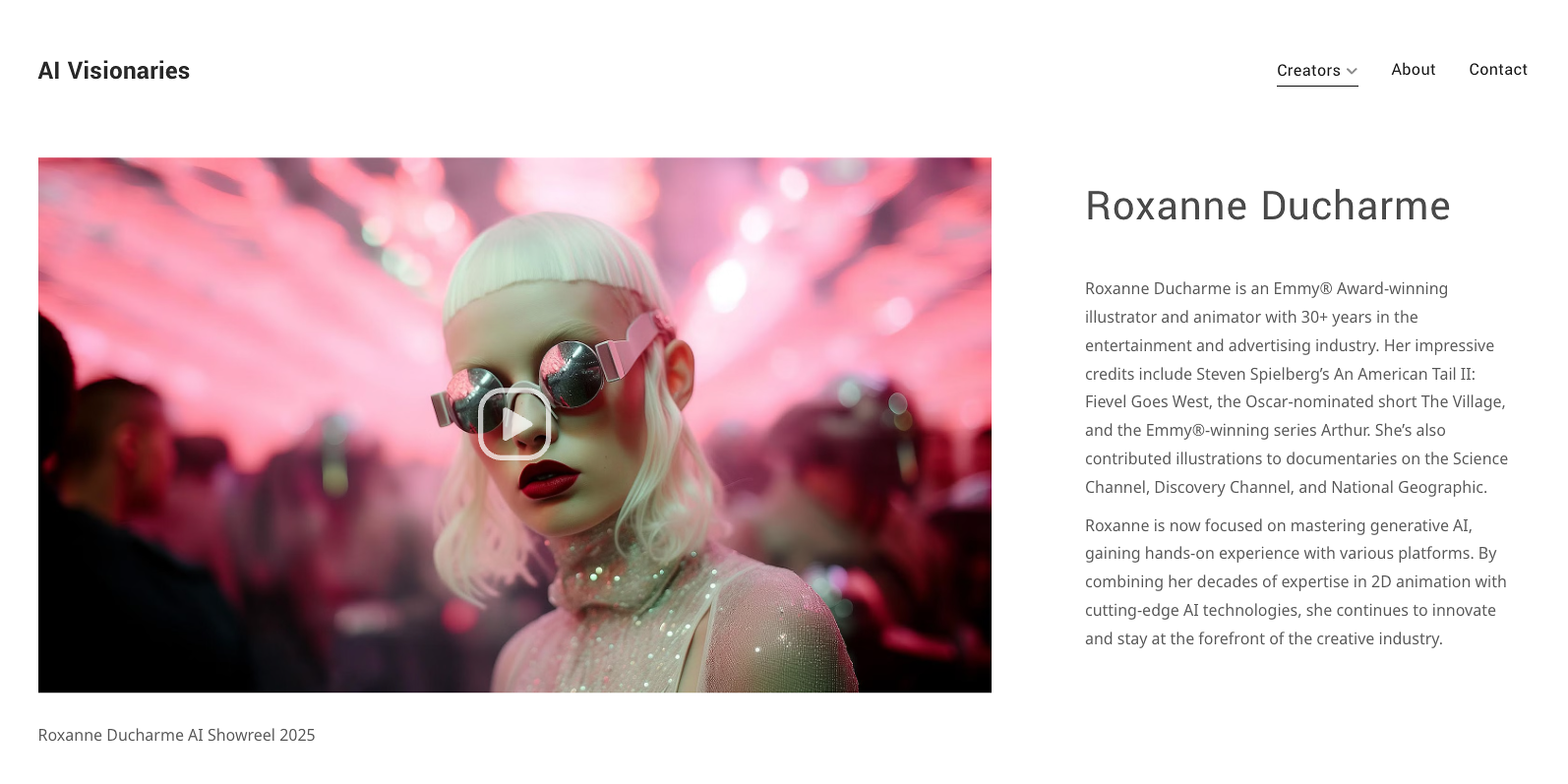The image size is (1568, 784).
Task: Select the Roxanne Ducharme heading
Action: click(x=1267, y=206)
